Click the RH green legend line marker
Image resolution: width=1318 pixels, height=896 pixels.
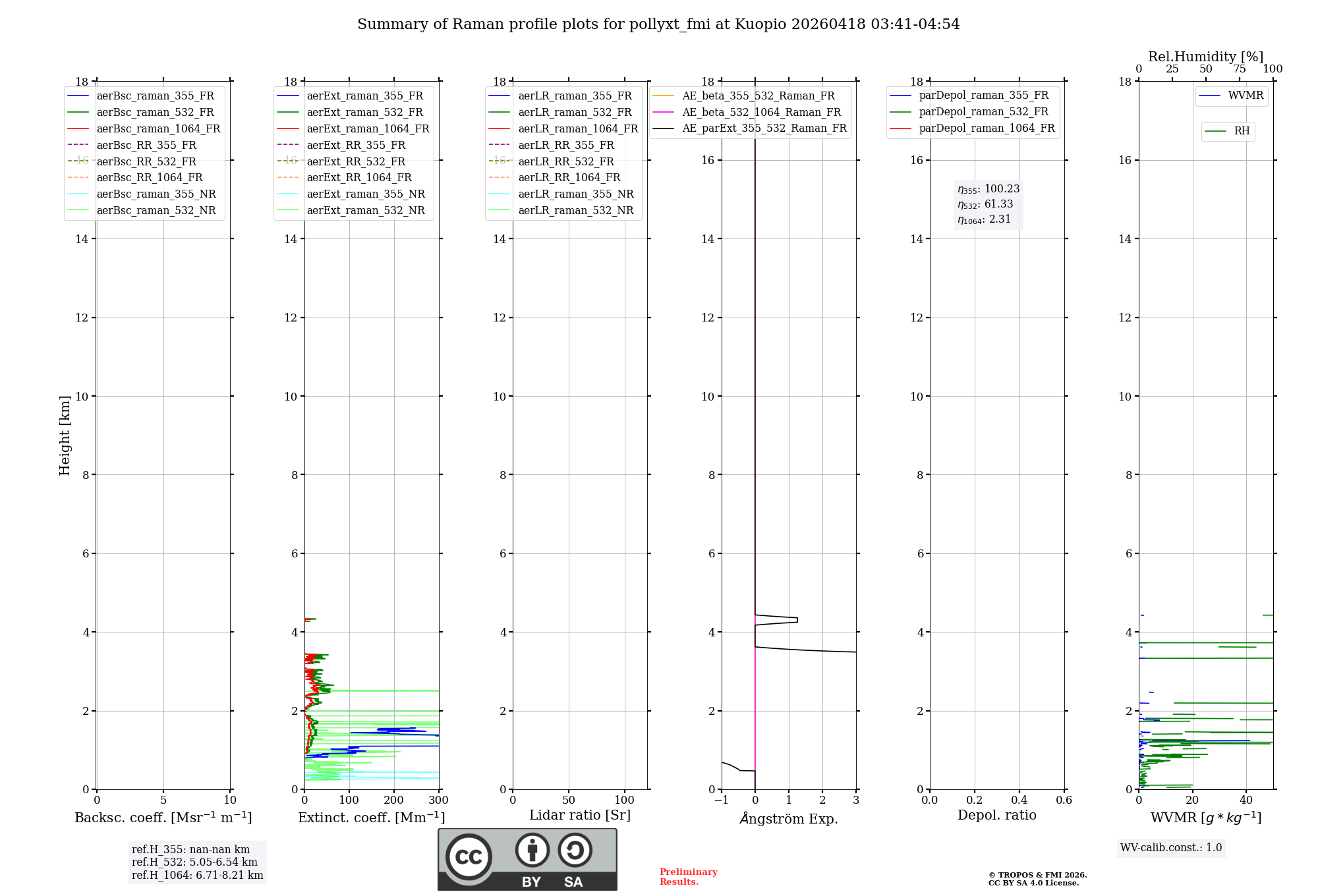[x=1215, y=131]
